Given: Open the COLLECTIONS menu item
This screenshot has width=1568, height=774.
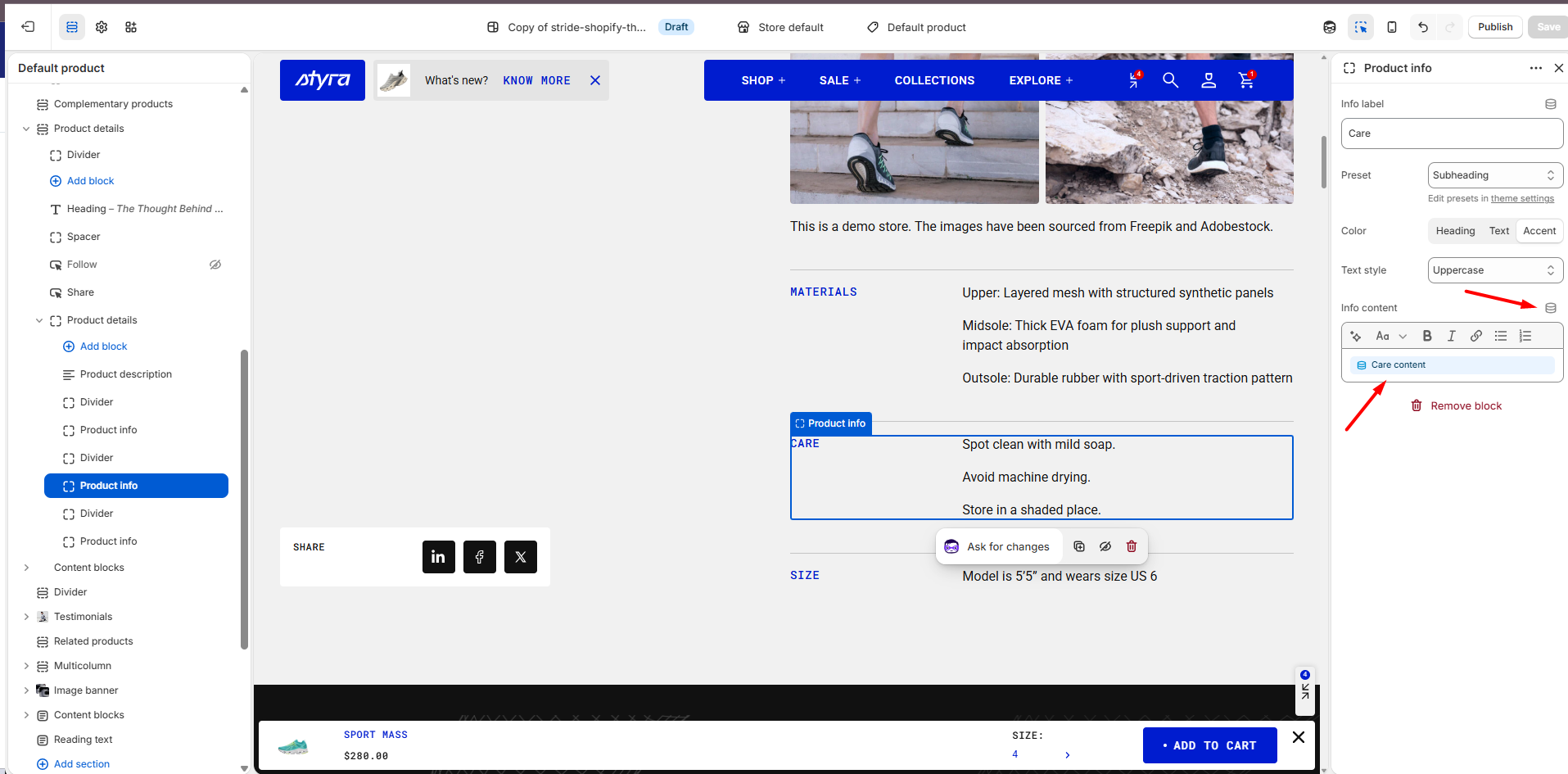Looking at the screenshot, I should click(x=934, y=80).
